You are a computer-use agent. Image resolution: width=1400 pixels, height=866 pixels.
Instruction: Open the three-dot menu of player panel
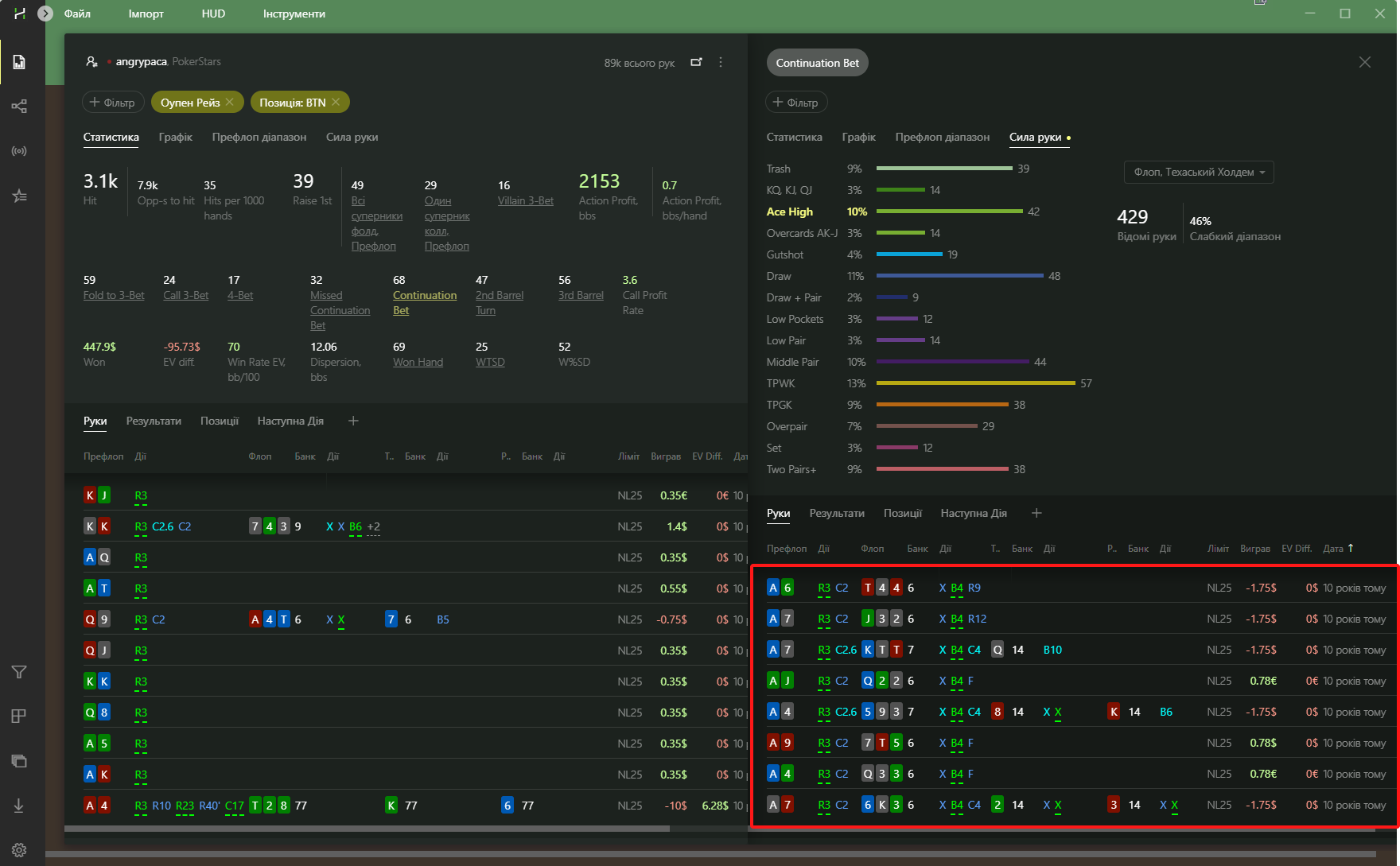pyautogui.click(x=721, y=62)
